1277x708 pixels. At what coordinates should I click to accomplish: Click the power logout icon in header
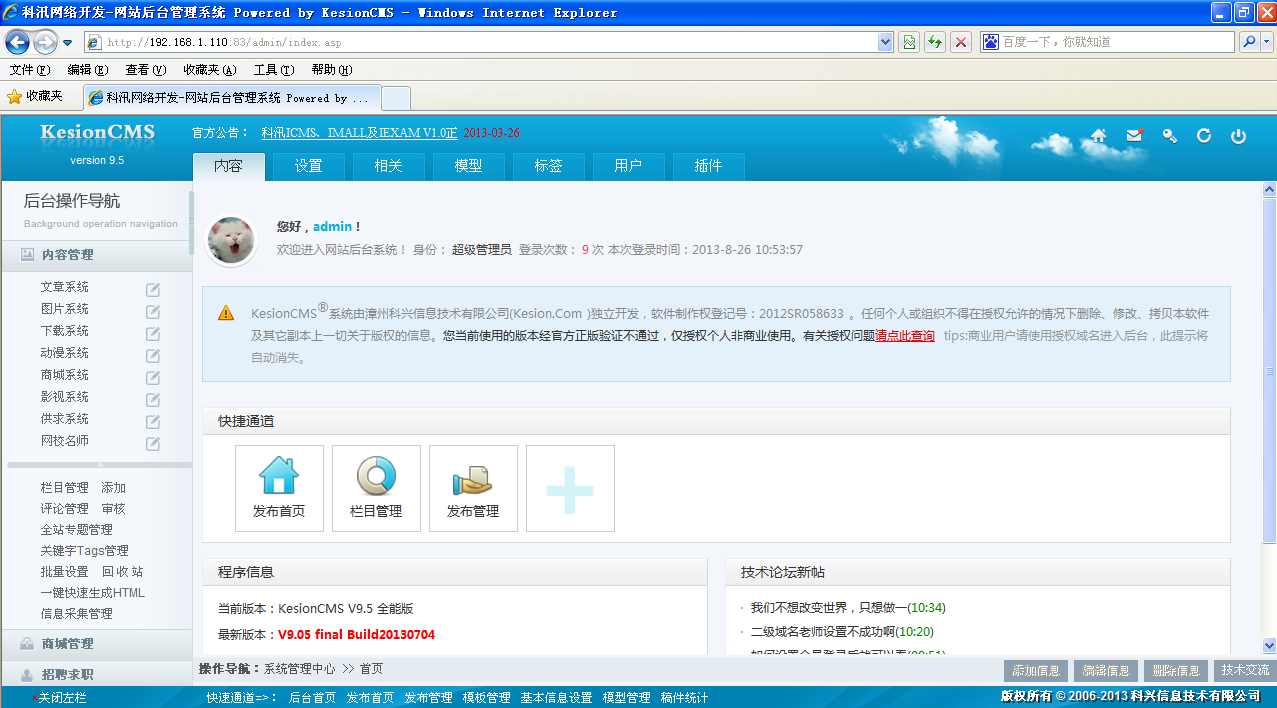[x=1238, y=136]
